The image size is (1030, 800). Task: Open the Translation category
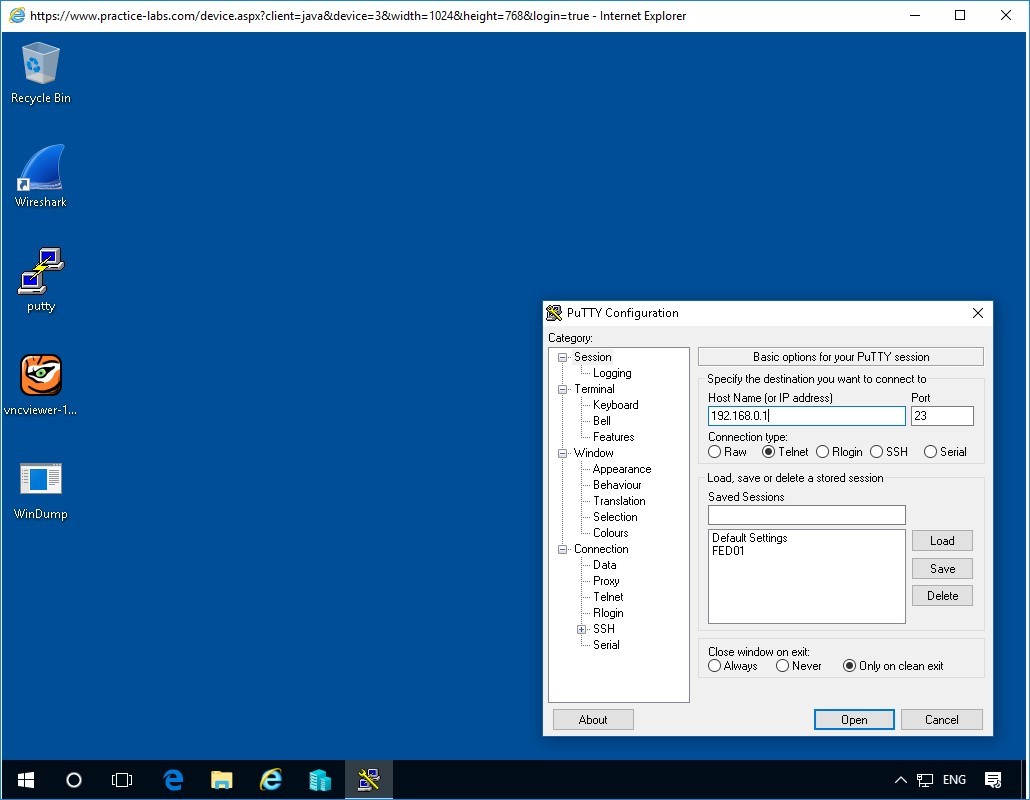tap(619, 500)
